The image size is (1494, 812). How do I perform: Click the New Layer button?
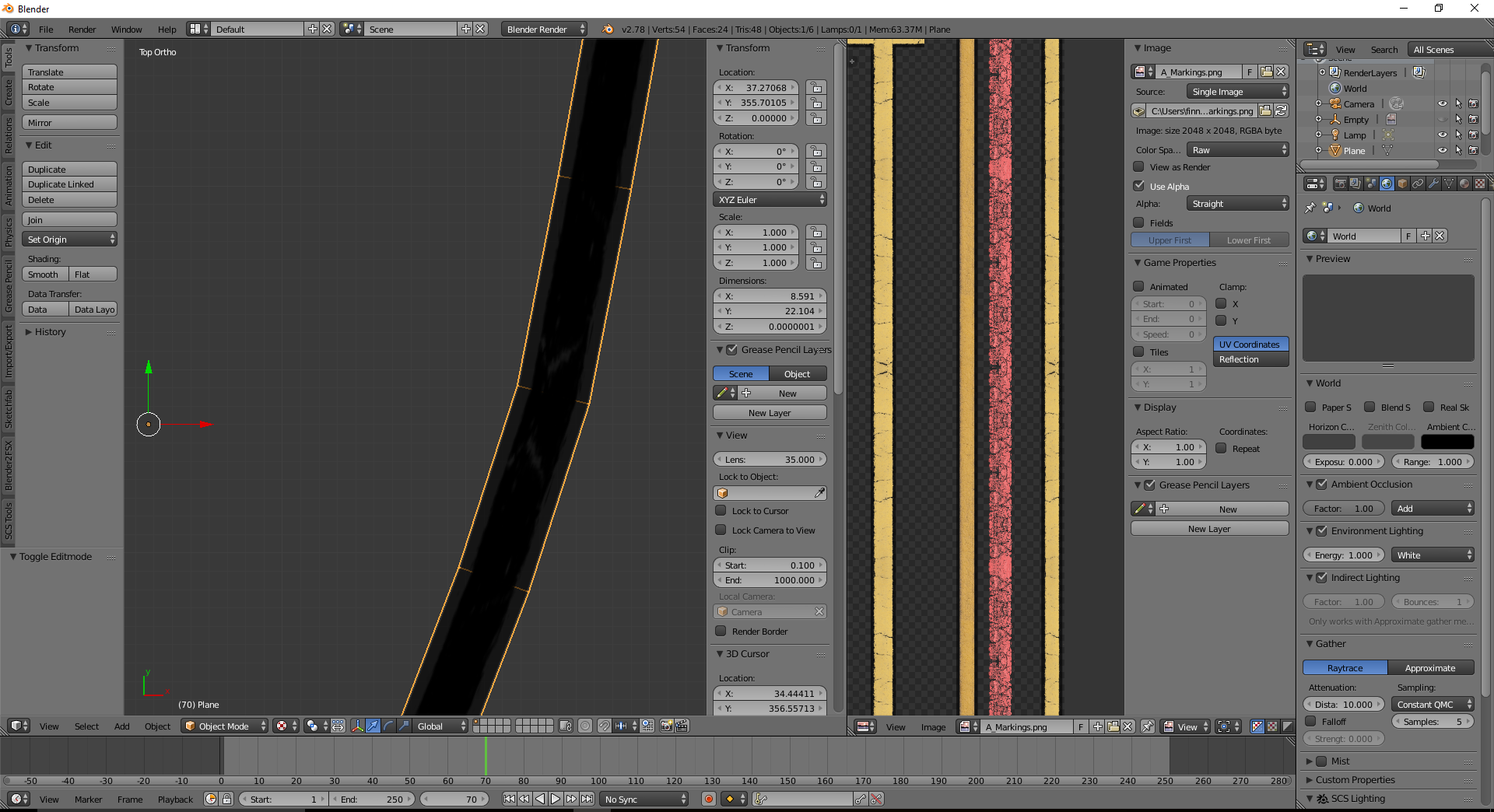point(770,412)
